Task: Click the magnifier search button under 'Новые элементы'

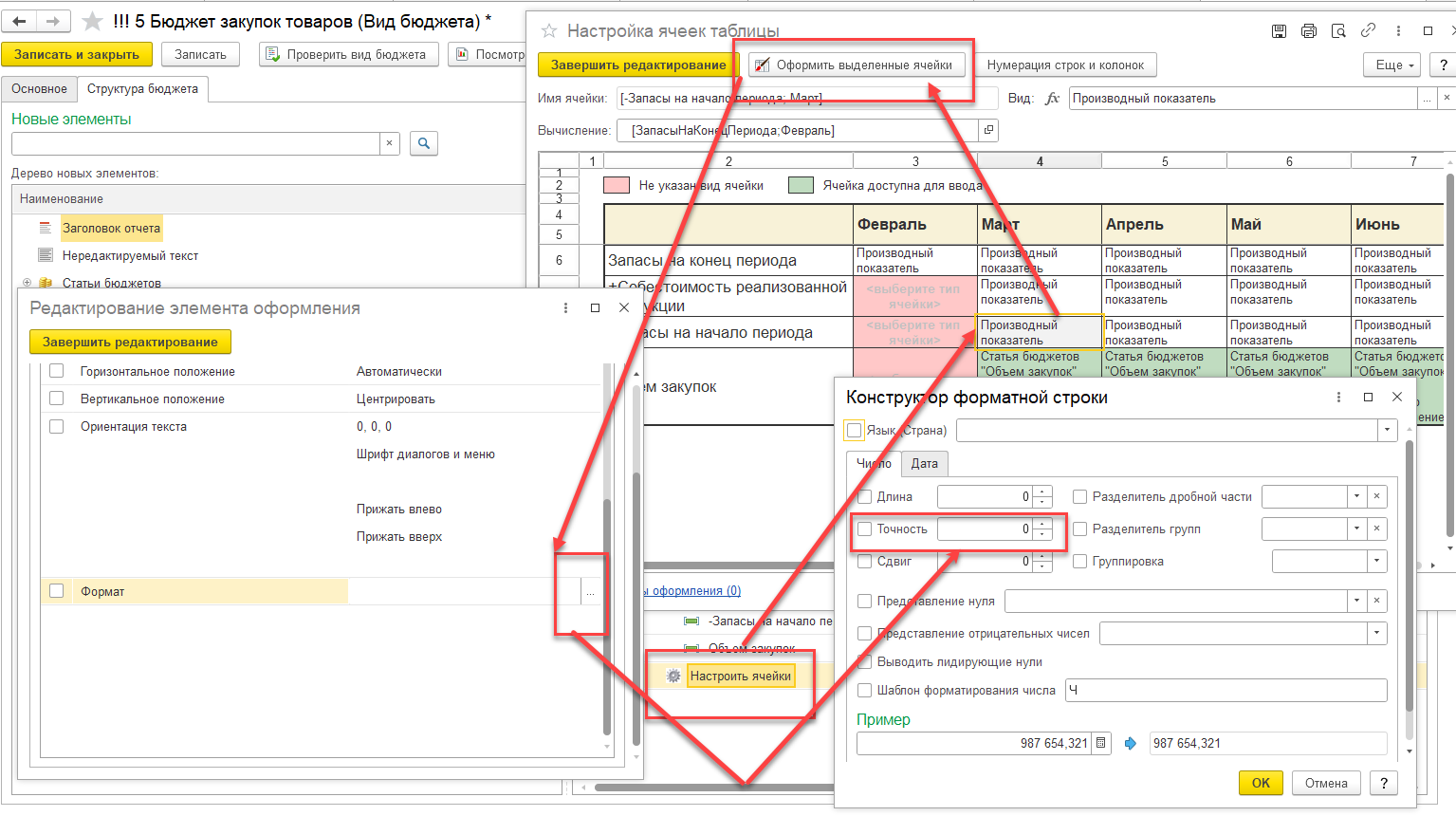Action: (x=424, y=143)
